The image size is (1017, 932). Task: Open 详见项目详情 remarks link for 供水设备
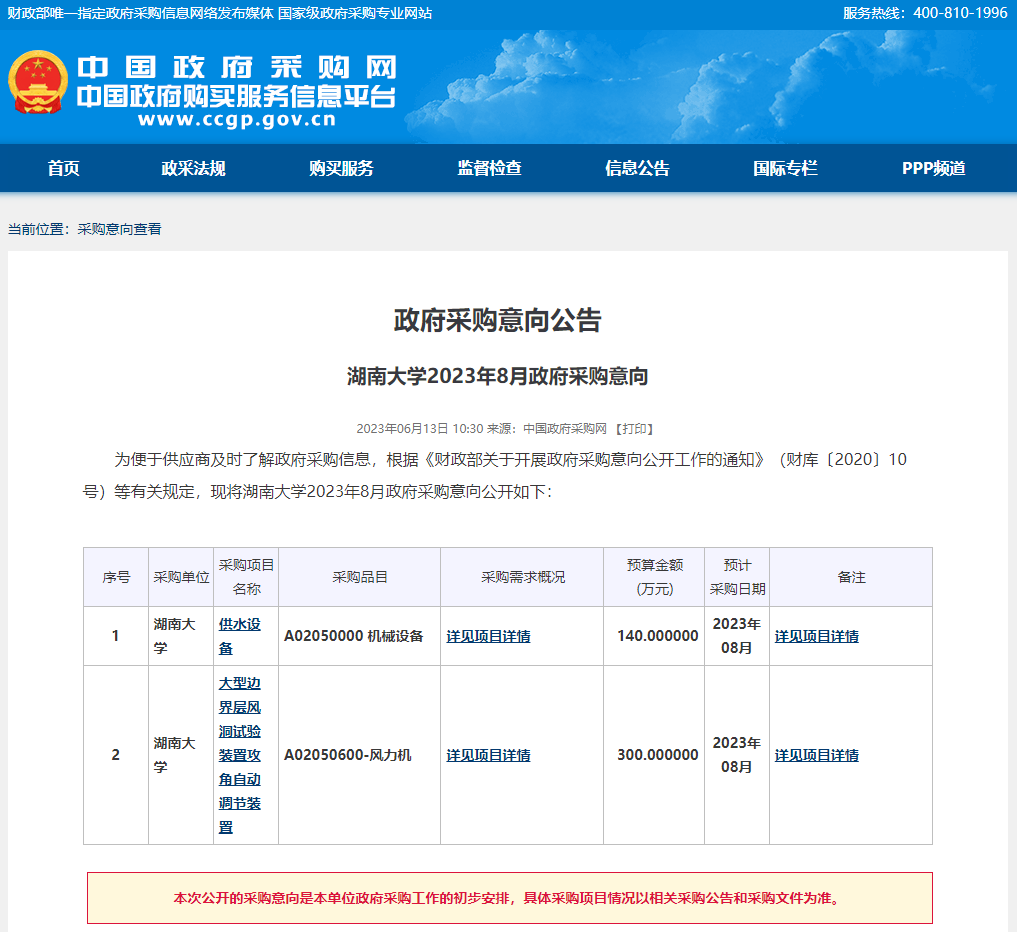pos(817,636)
